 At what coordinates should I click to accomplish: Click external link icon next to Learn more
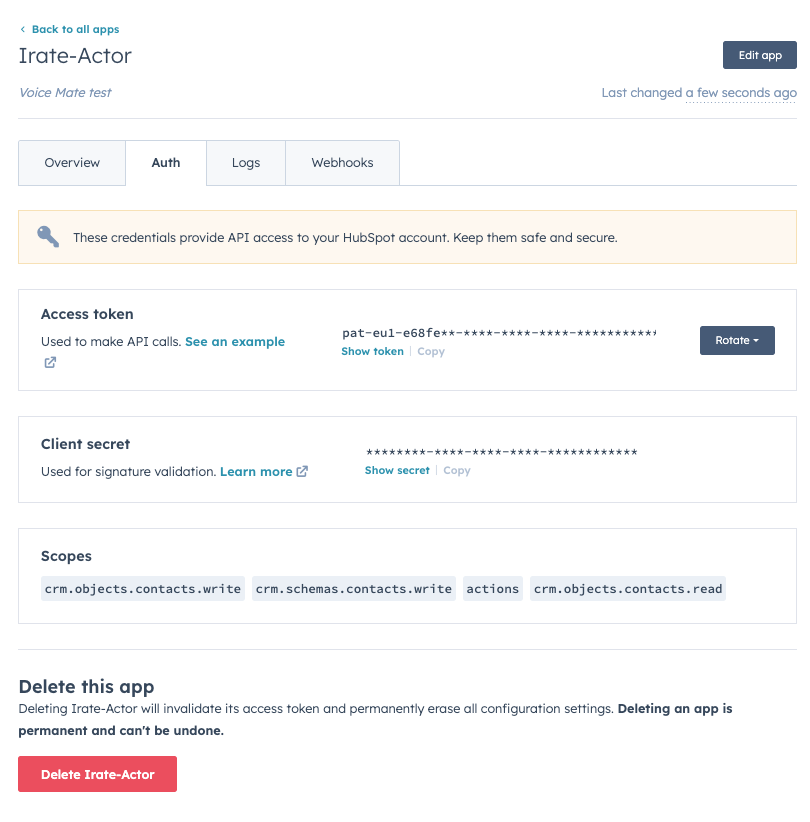pos(302,472)
